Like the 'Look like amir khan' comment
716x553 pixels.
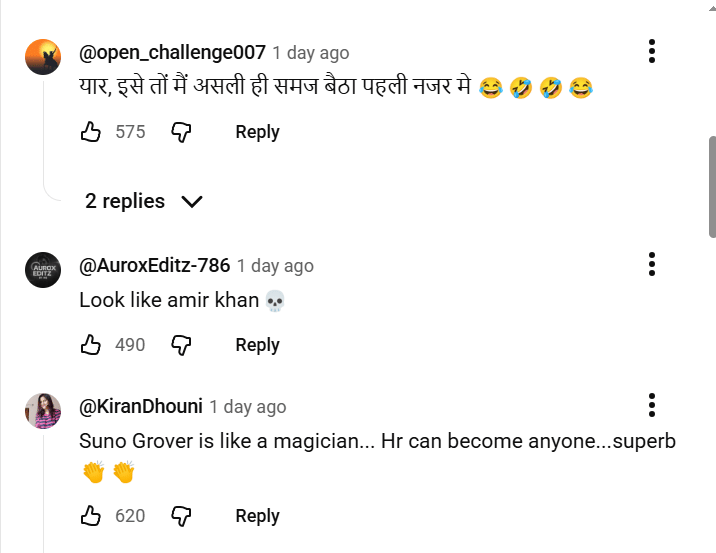pos(91,344)
